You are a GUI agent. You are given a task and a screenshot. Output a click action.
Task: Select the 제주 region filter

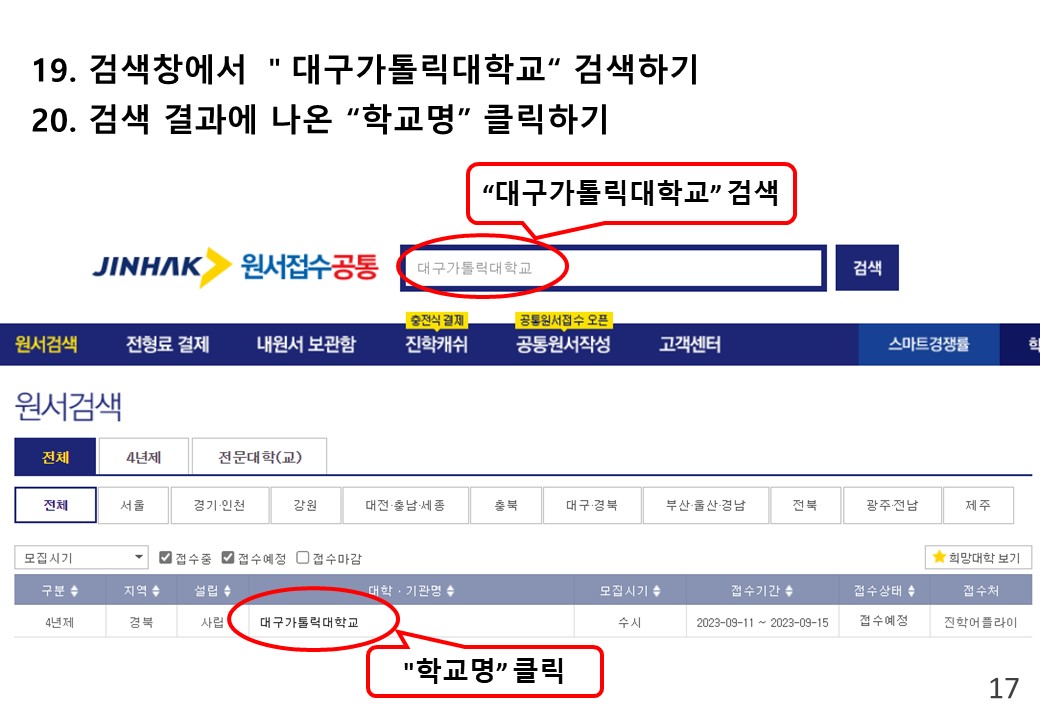978,505
